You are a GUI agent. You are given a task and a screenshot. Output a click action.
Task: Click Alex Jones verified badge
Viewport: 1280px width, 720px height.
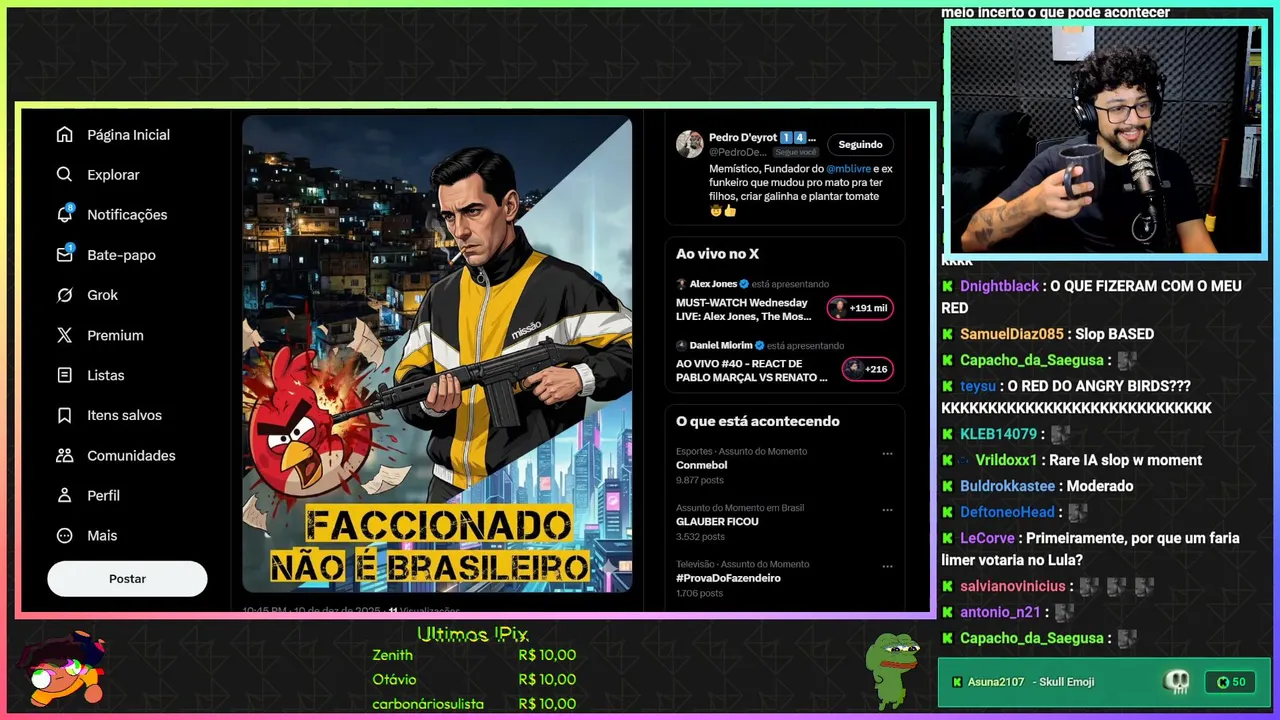(744, 284)
